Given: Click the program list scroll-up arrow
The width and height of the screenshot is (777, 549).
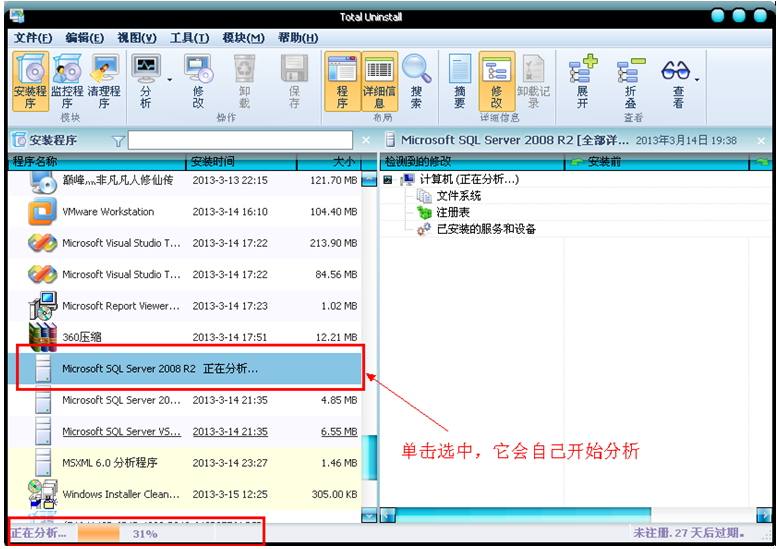Looking at the screenshot, I should pyautogui.click(x=369, y=179).
